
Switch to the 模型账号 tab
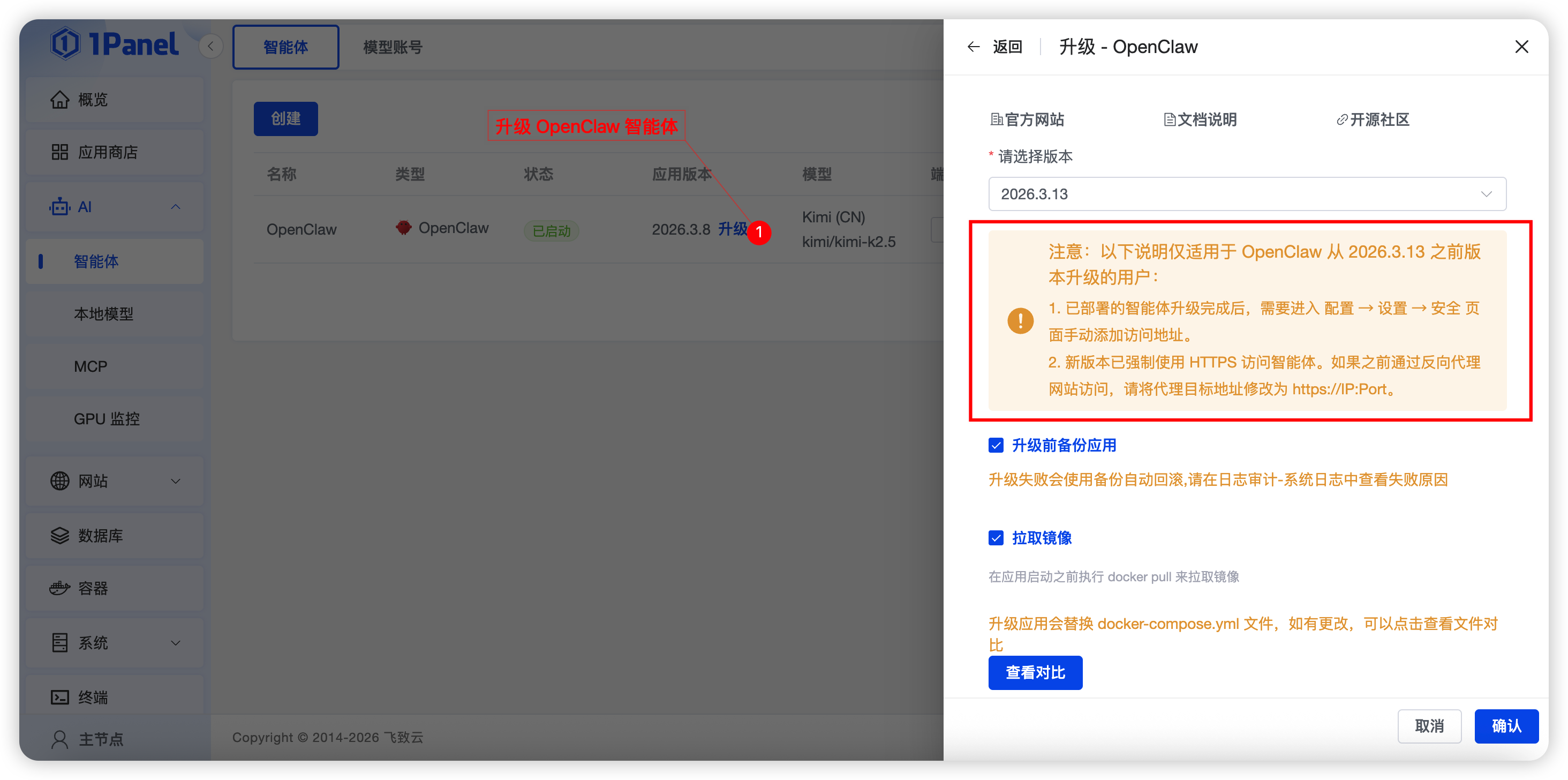click(393, 47)
